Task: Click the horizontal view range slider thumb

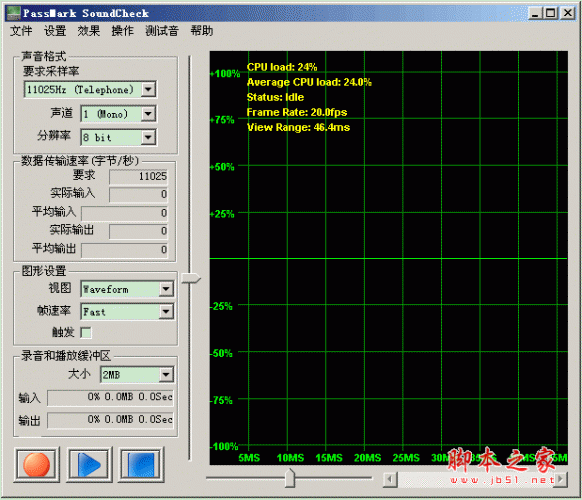Action: [x=290, y=478]
